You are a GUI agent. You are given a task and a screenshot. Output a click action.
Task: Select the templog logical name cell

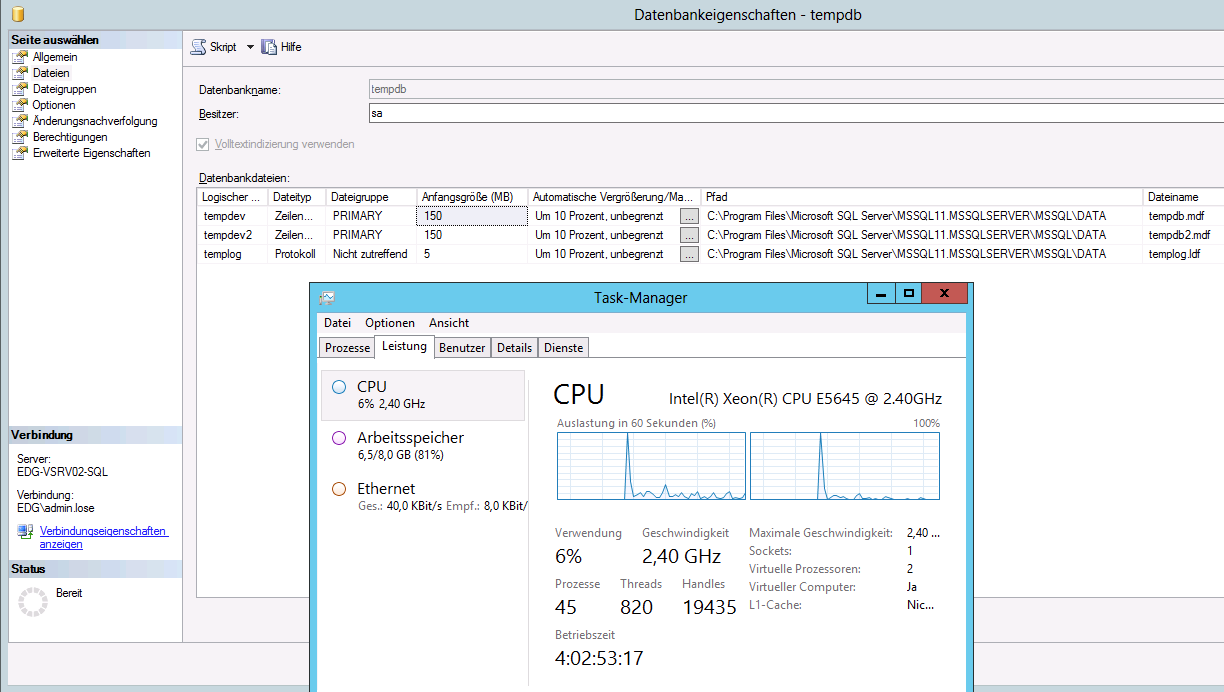pos(232,254)
